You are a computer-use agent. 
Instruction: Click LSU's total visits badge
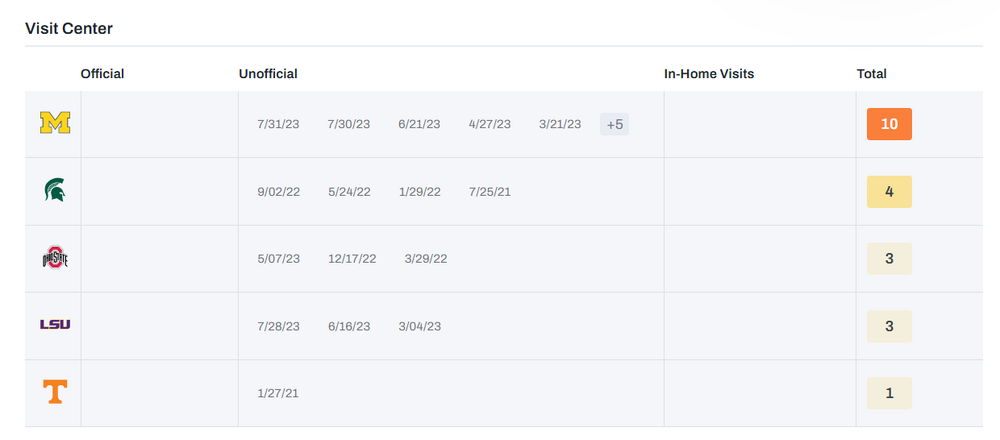pos(889,325)
